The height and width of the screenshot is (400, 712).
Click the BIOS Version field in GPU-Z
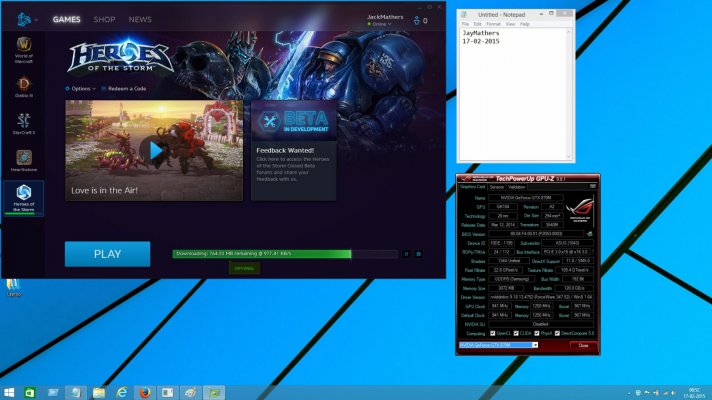536,234
